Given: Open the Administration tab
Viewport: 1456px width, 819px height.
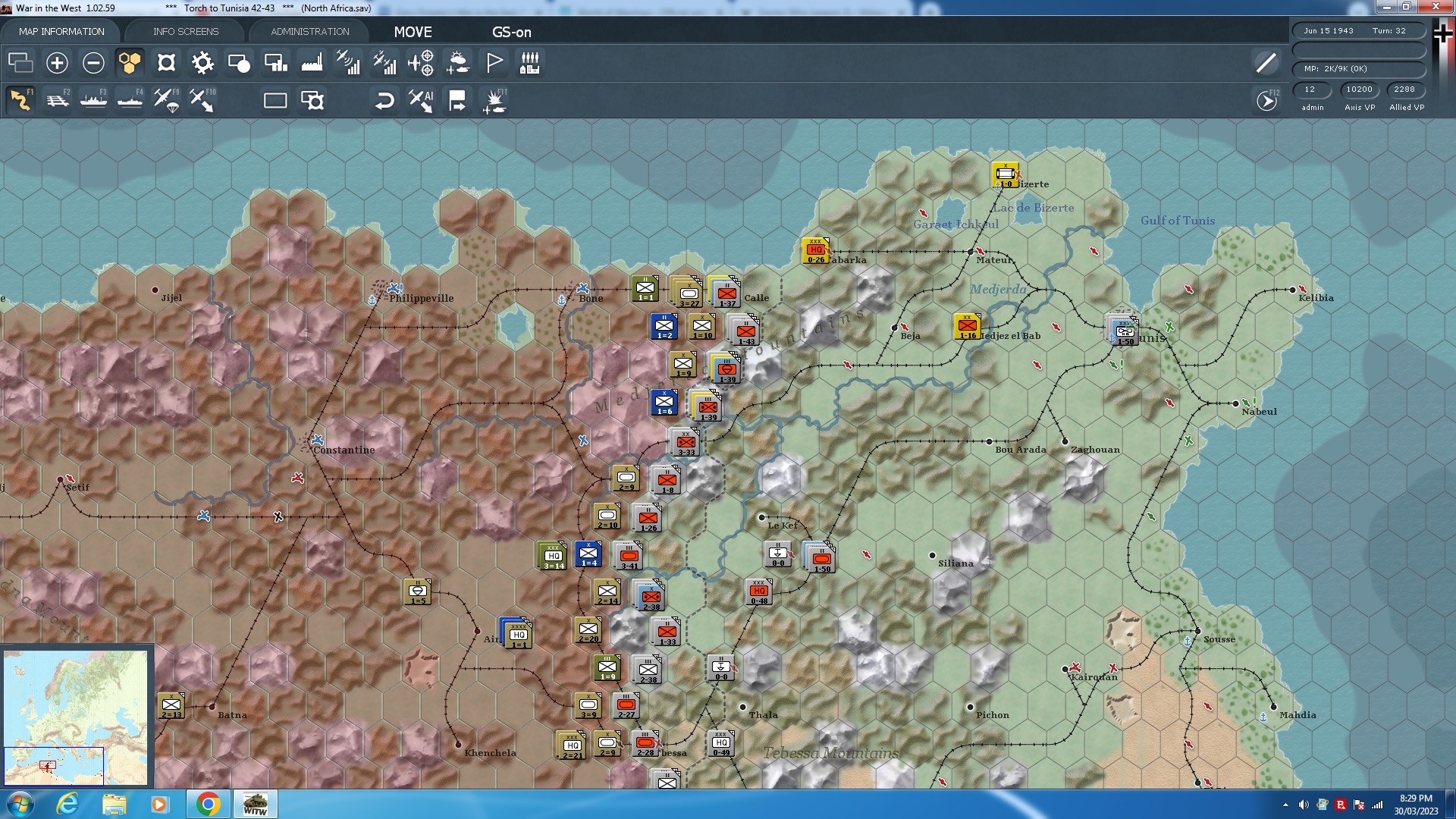Looking at the screenshot, I should 309,32.
